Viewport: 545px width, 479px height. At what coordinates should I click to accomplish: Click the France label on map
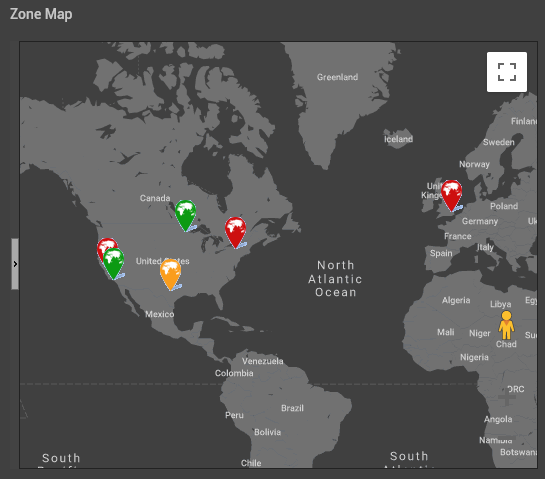[x=458, y=236]
